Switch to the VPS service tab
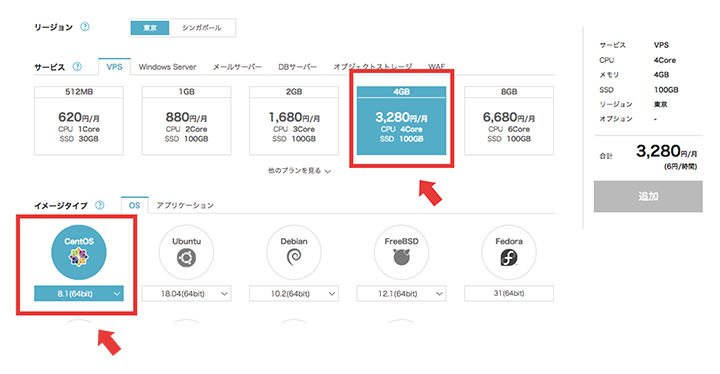720x374 pixels. click(x=114, y=67)
